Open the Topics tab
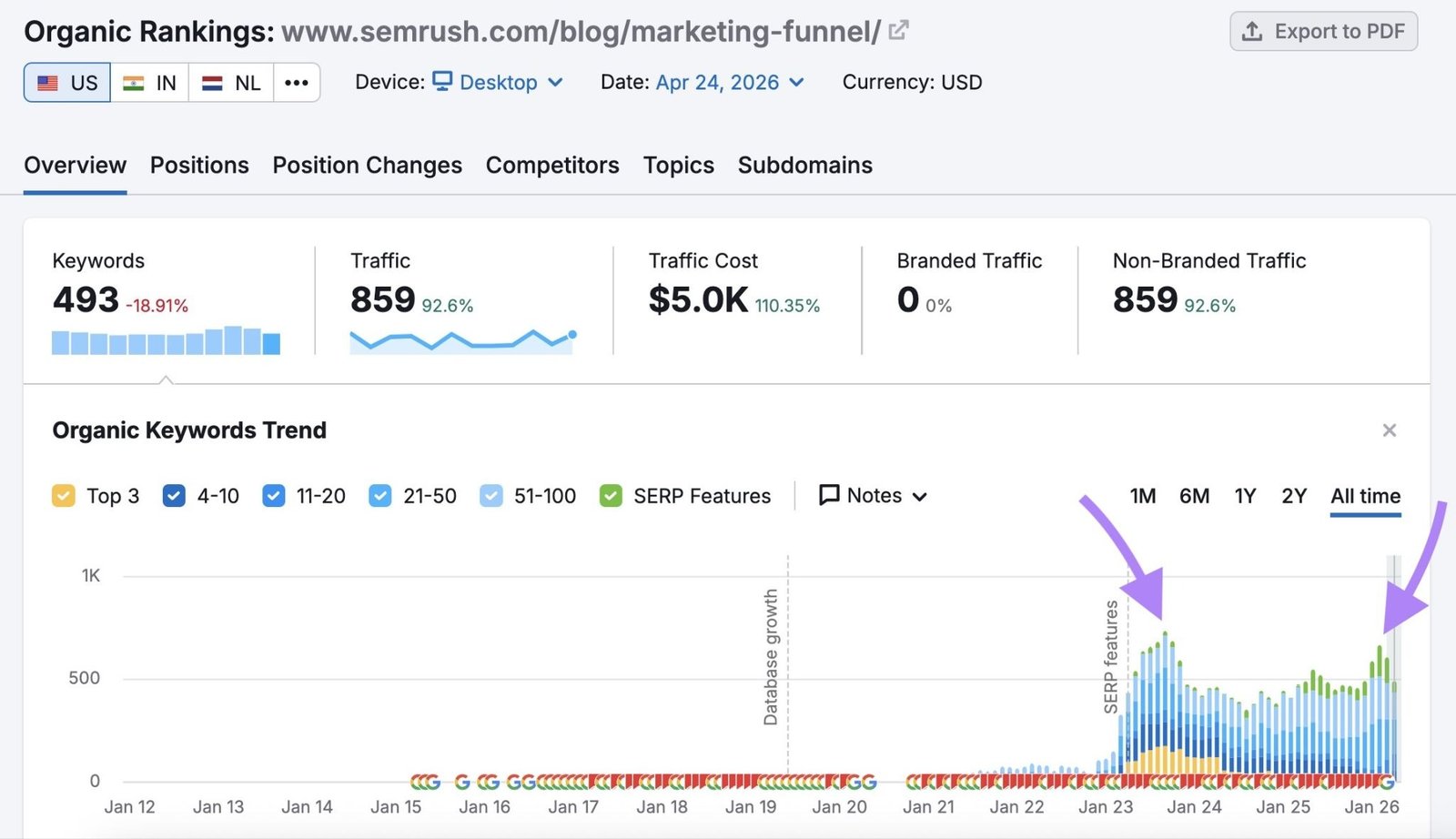1456x839 pixels. coord(679,165)
